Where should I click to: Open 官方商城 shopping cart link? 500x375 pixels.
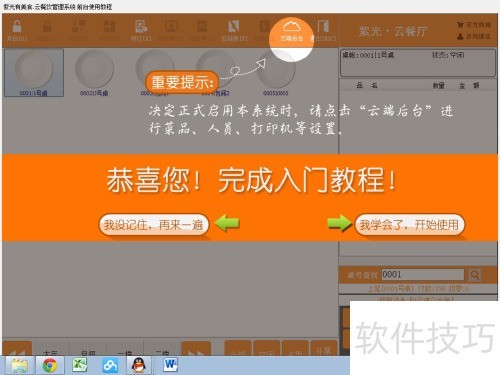(474, 25)
